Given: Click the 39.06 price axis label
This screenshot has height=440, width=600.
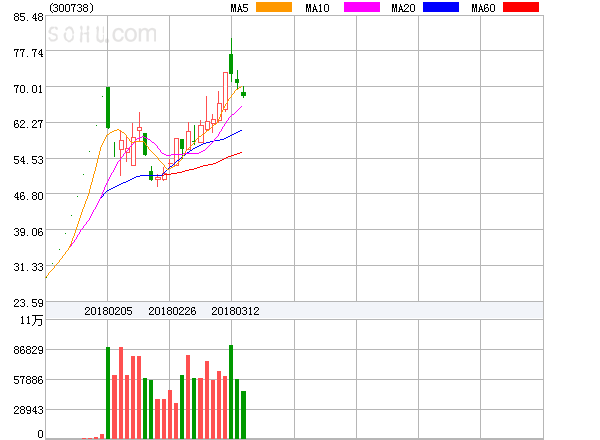Looking at the screenshot, I should pos(28,232).
